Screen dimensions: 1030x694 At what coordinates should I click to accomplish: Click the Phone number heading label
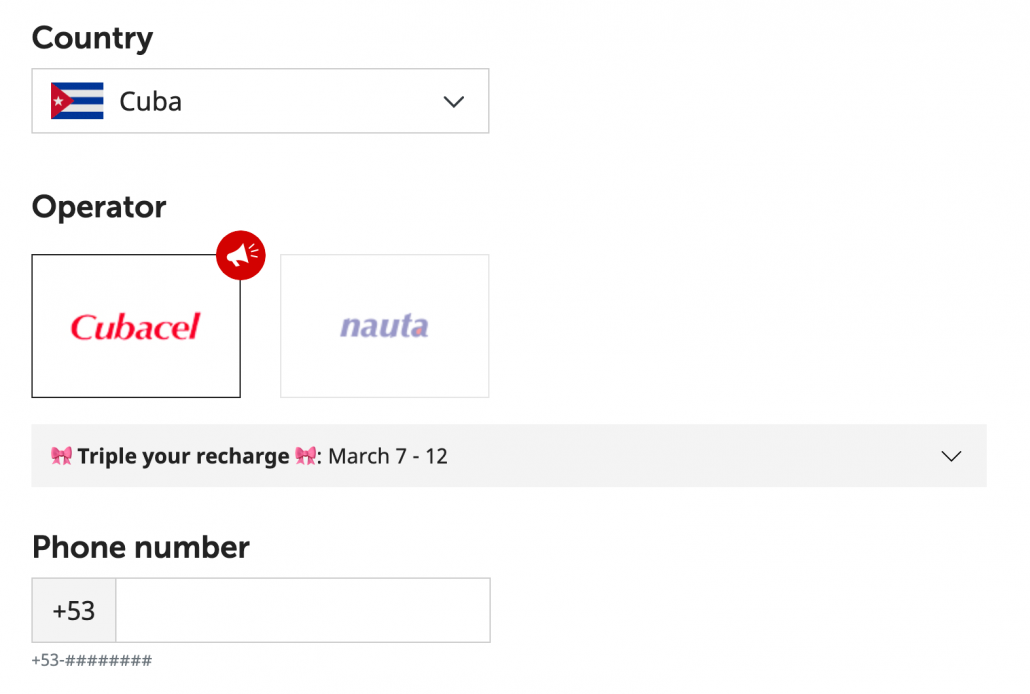[141, 547]
